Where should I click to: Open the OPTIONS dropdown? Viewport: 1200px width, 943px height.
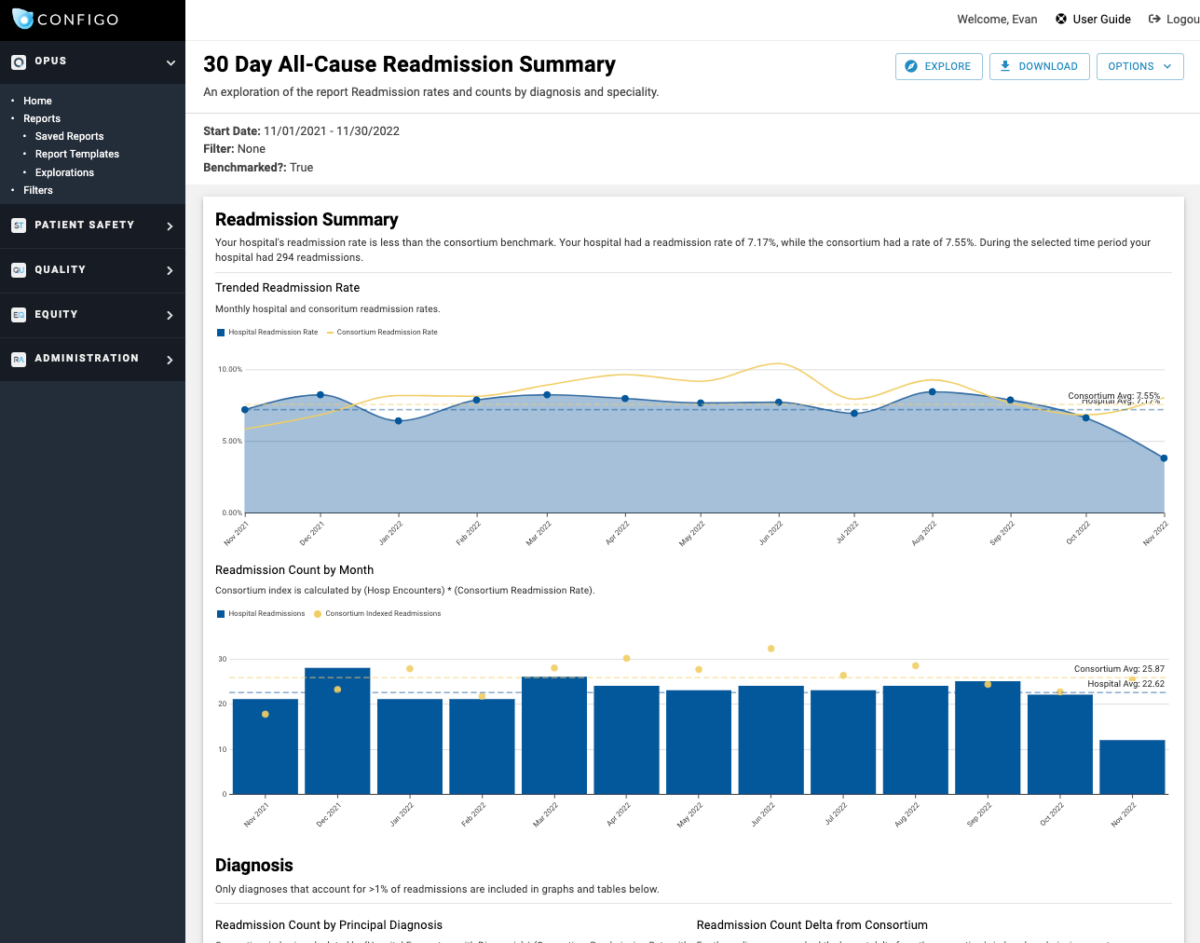[1140, 66]
